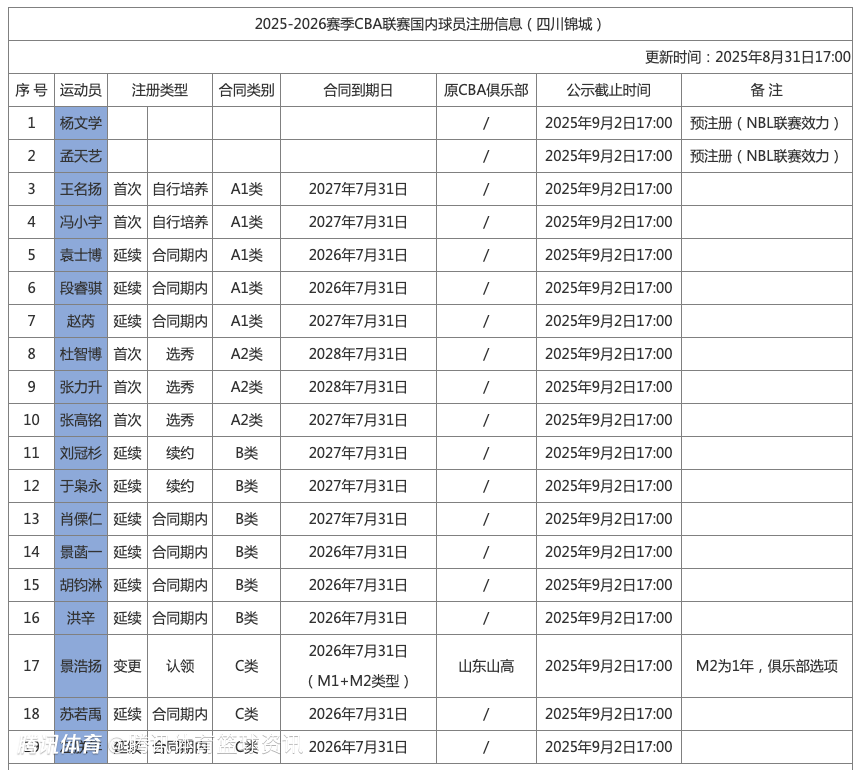Click the 合同类别 column header

[246, 90]
